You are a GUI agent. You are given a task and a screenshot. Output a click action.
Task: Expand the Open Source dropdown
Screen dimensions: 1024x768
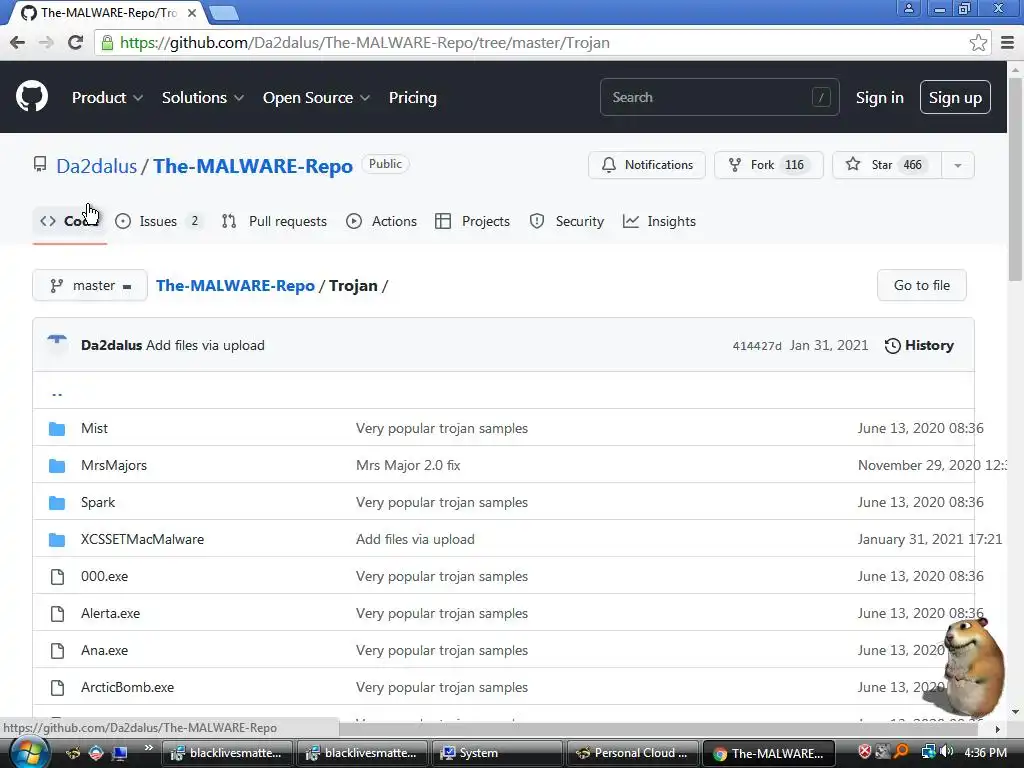[x=316, y=97]
